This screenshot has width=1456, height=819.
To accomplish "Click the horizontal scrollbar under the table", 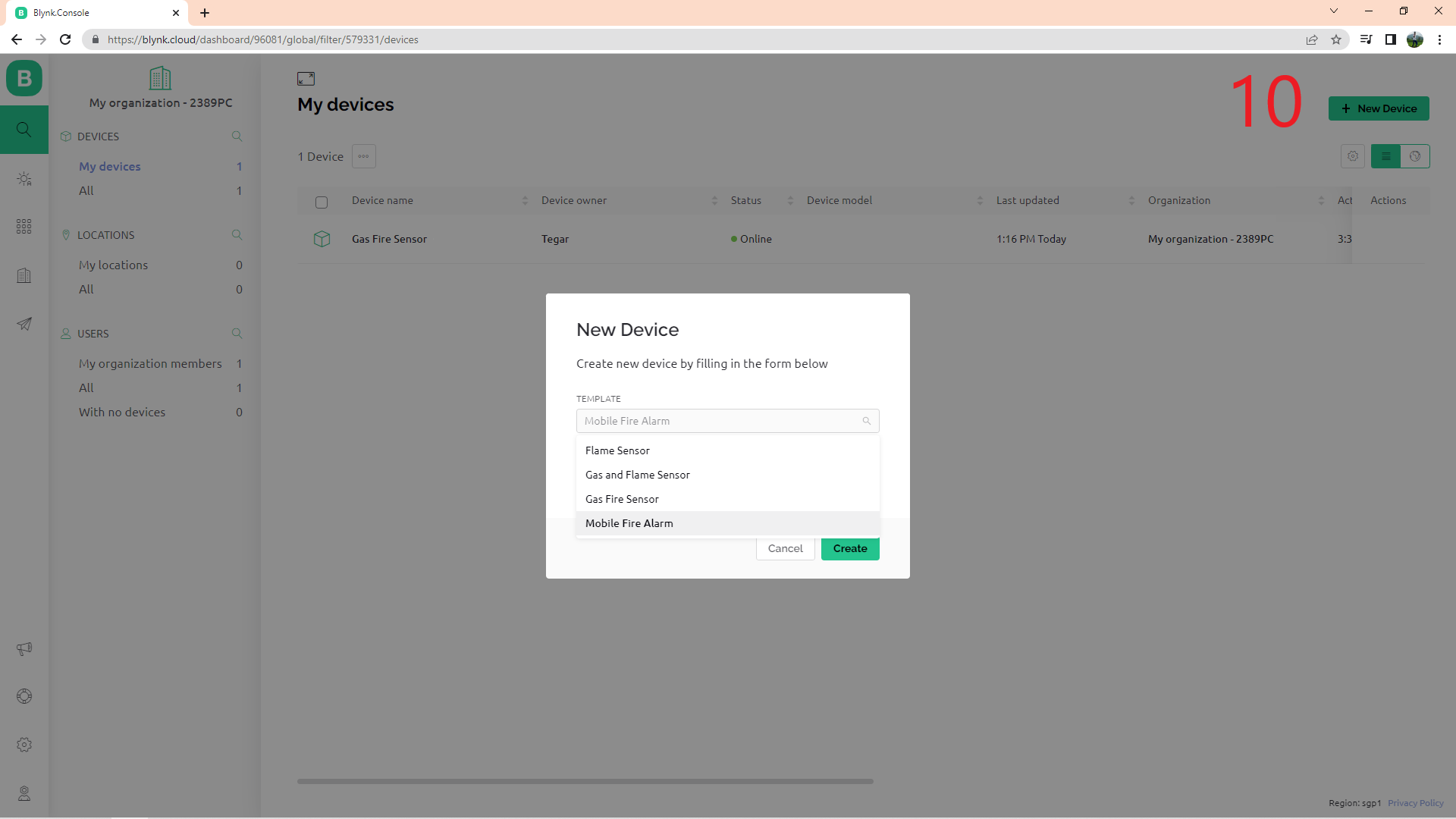I will tap(585, 781).
